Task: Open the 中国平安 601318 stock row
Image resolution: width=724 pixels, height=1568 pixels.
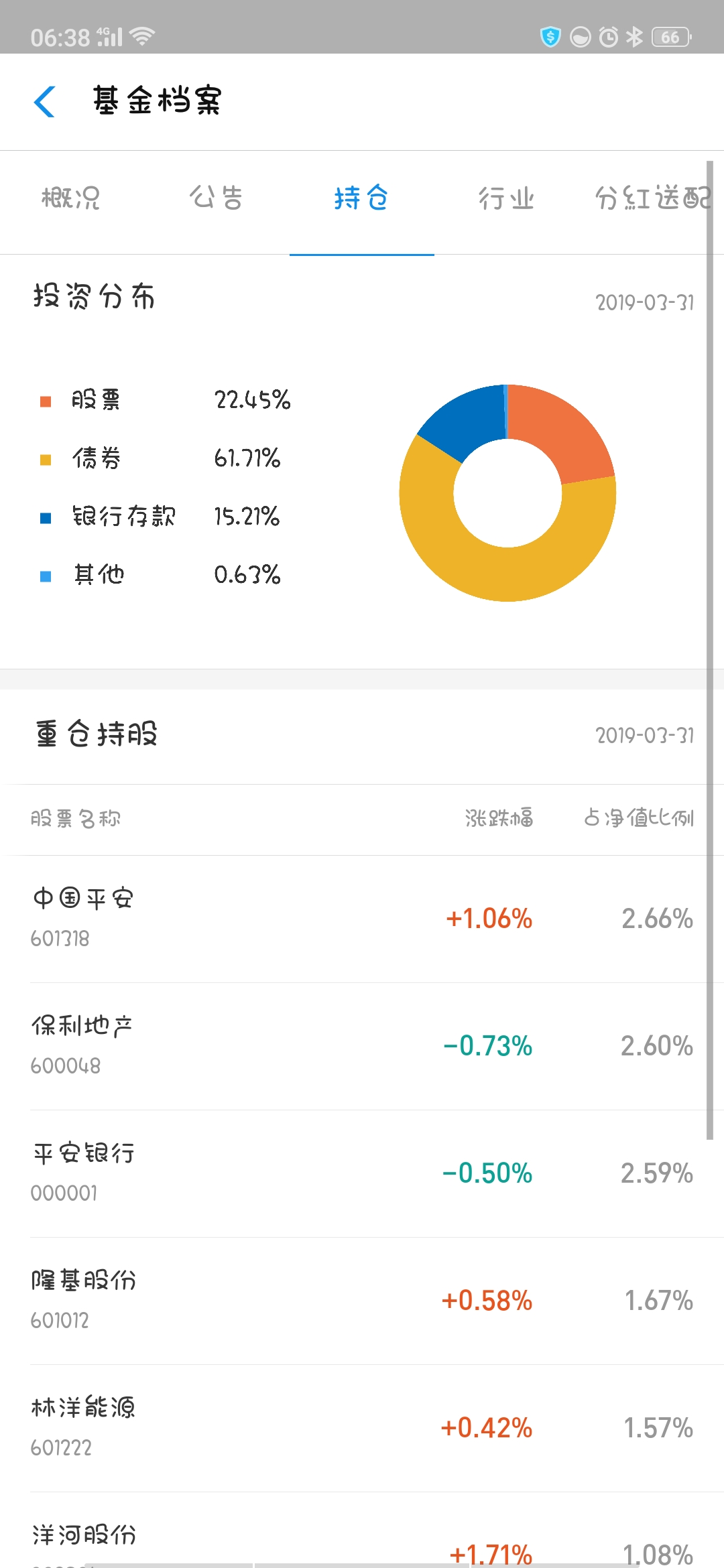Action: [362, 919]
